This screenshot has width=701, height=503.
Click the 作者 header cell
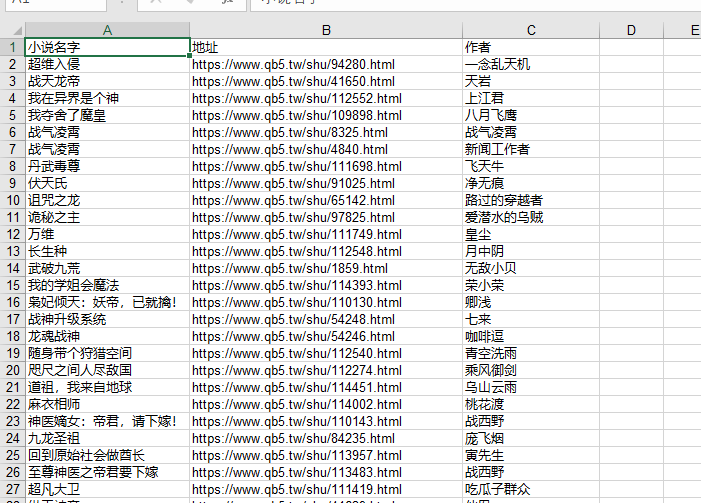(x=531, y=47)
